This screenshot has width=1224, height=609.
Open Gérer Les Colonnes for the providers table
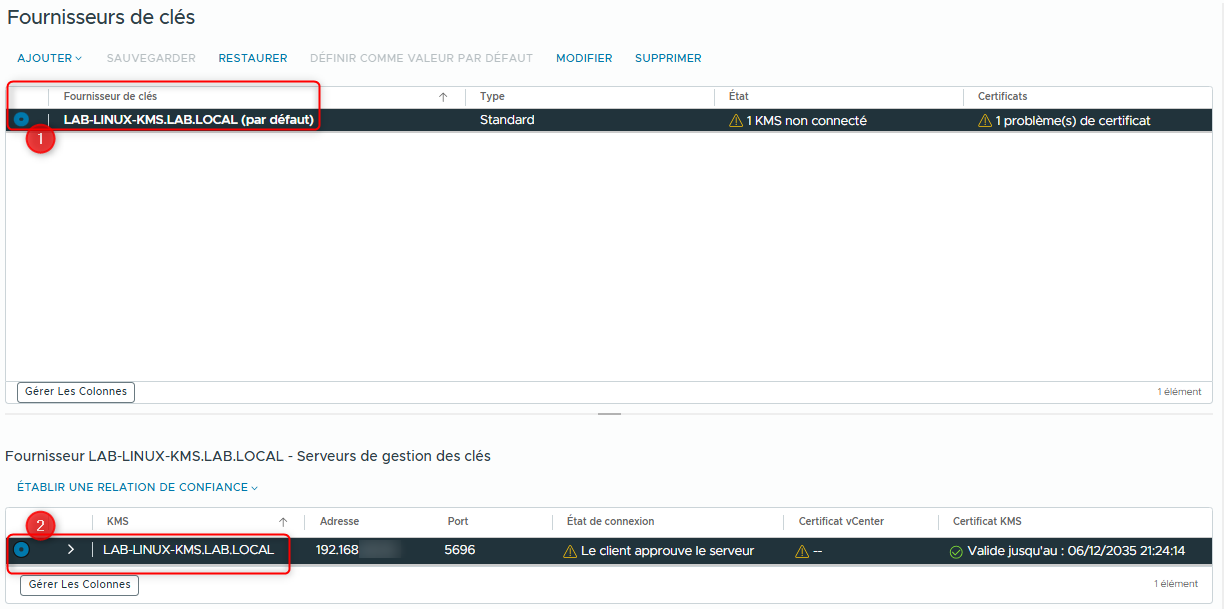click(75, 392)
